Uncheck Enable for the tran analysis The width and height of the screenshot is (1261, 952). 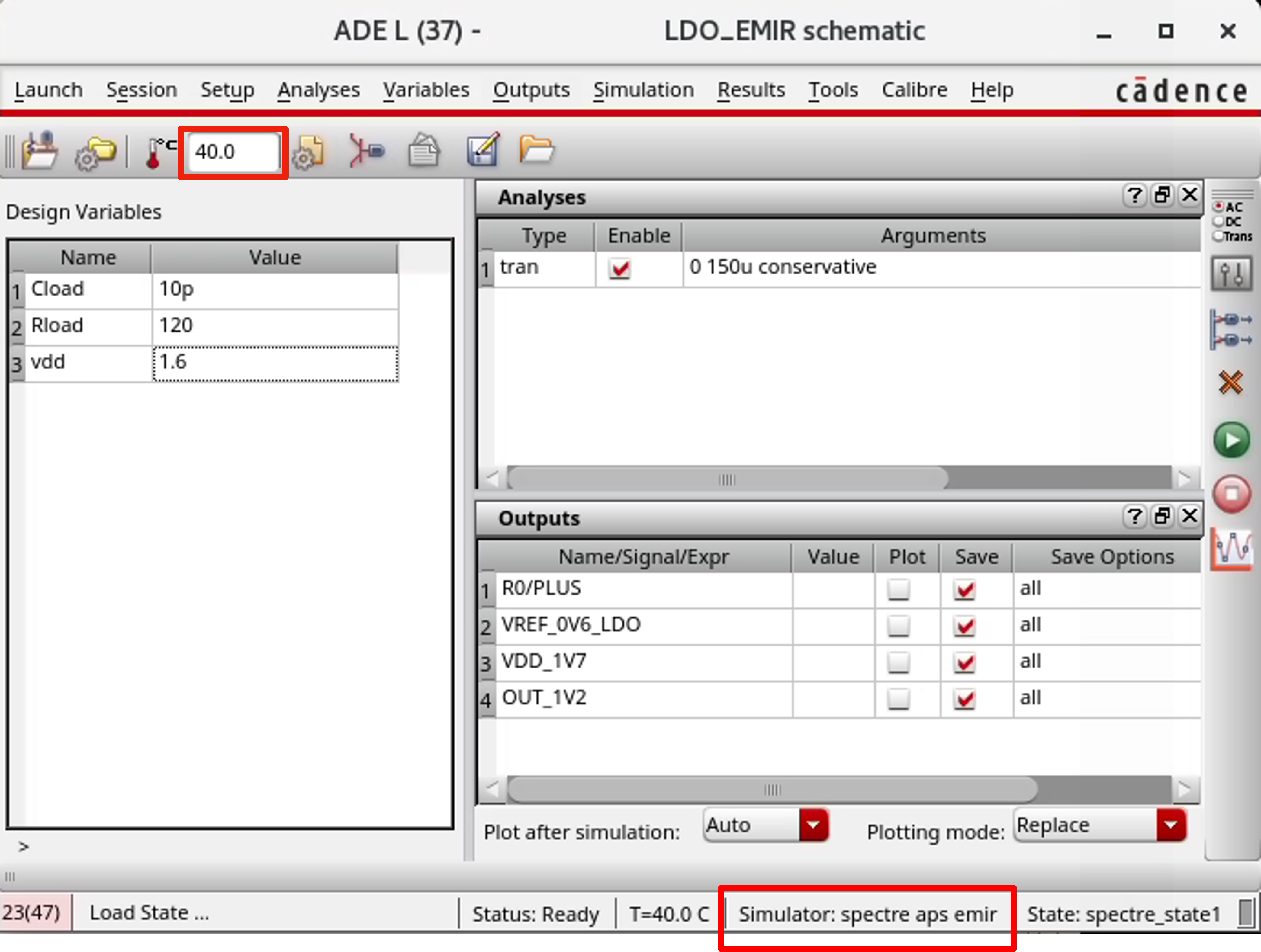coord(620,269)
